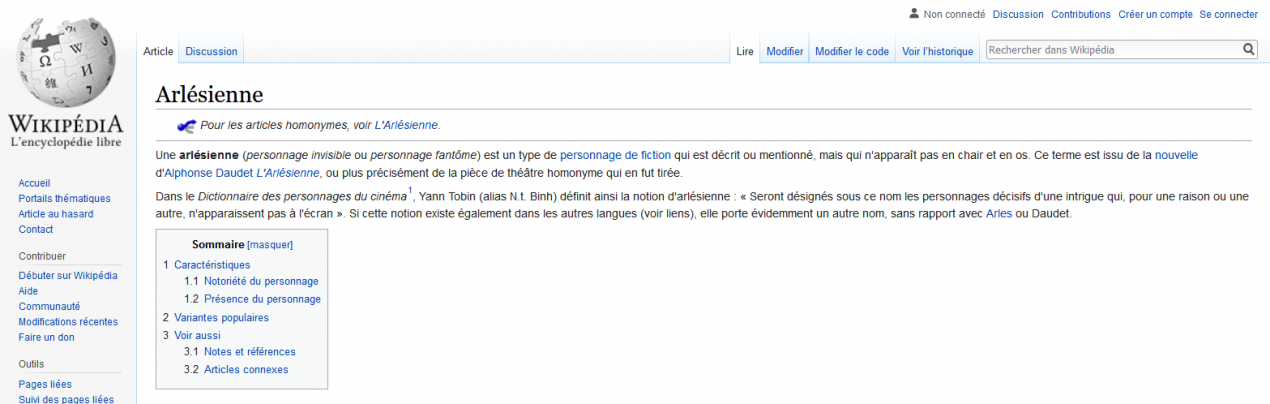This screenshot has height=404, width=1270.
Task: Open Alphonse Daudet link
Action: pyautogui.click(x=209, y=173)
